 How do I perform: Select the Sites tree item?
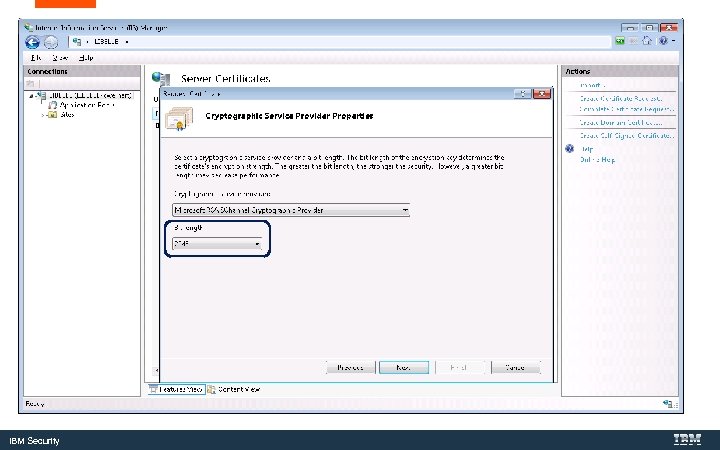pyautogui.click(x=67, y=114)
